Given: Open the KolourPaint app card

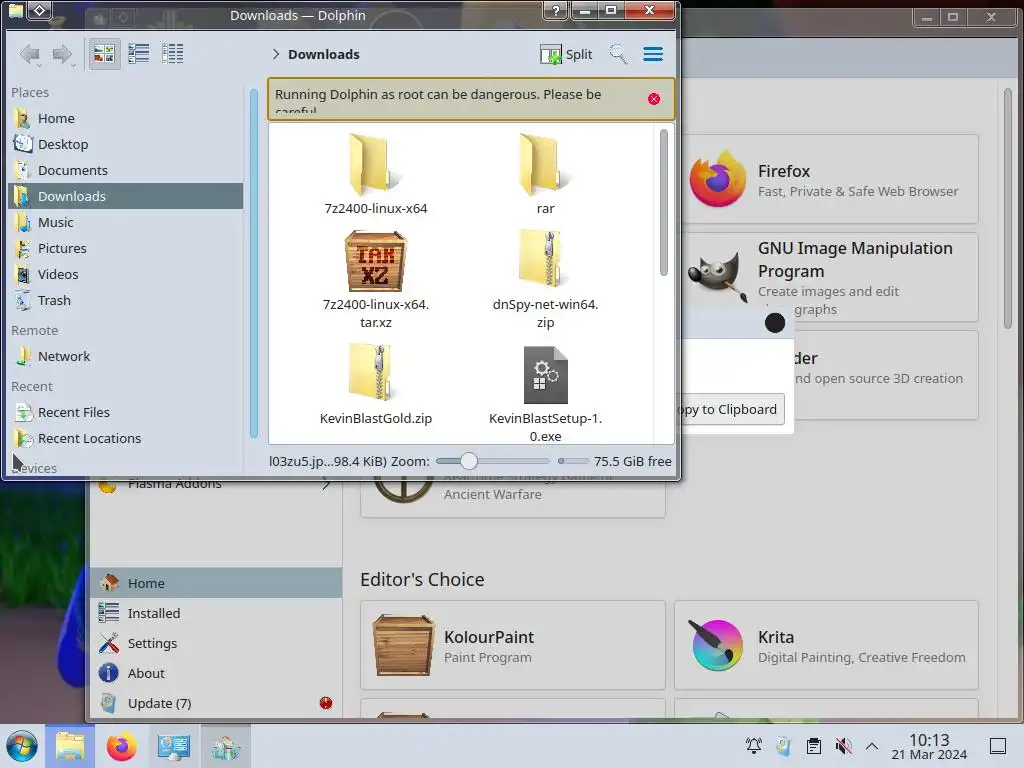Looking at the screenshot, I should click(513, 645).
